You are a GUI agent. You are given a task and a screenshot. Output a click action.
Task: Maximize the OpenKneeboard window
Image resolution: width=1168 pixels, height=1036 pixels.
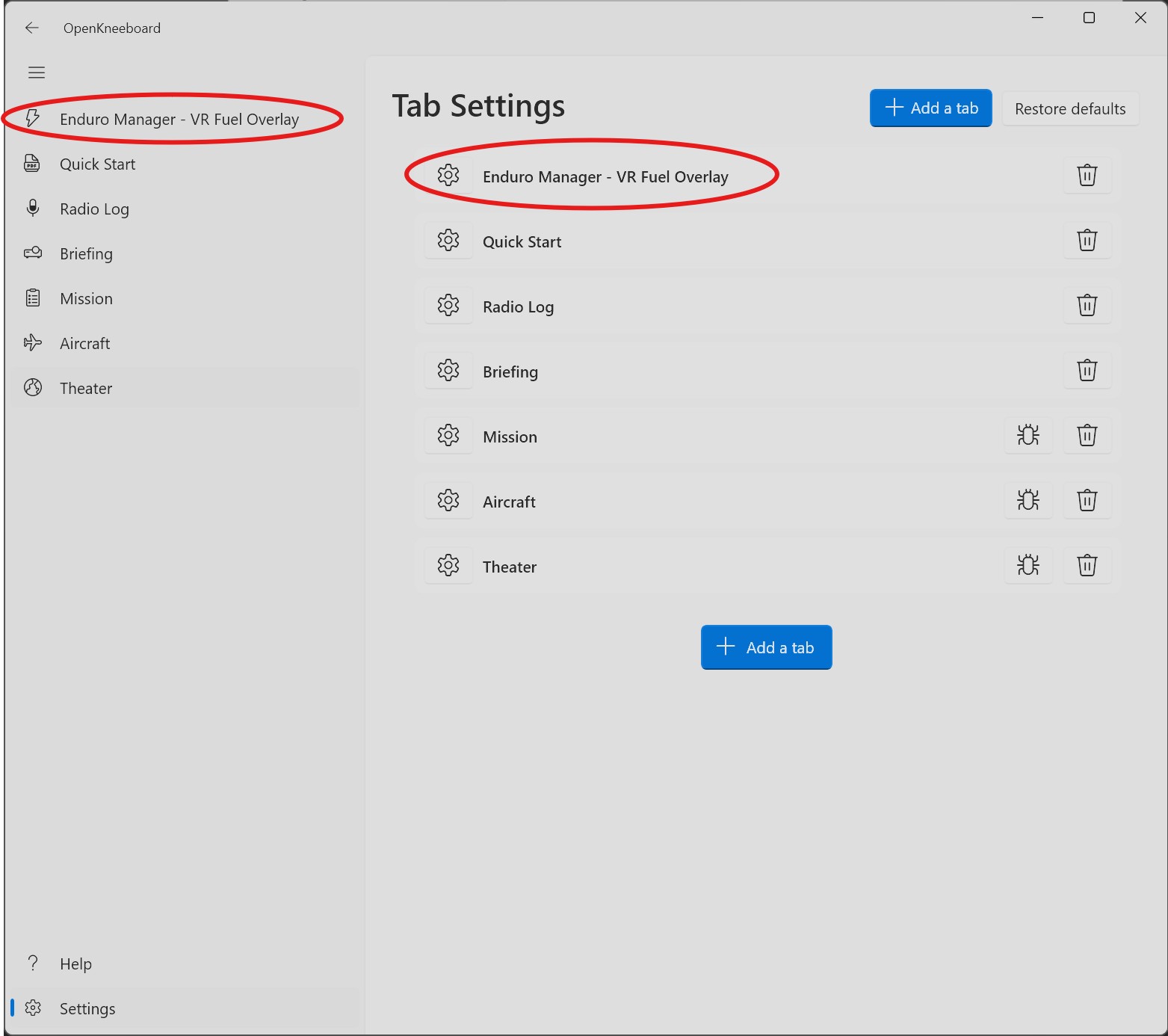pyautogui.click(x=1089, y=18)
